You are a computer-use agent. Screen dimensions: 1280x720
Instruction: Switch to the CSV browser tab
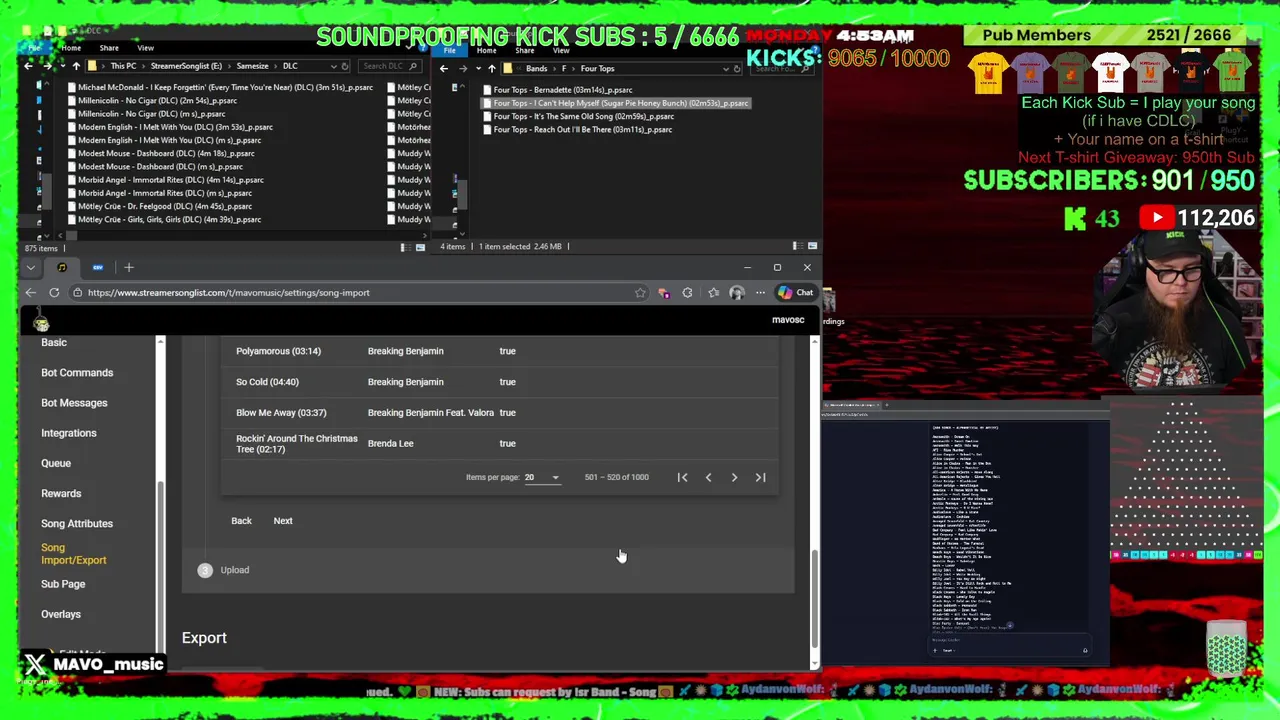tap(98, 267)
